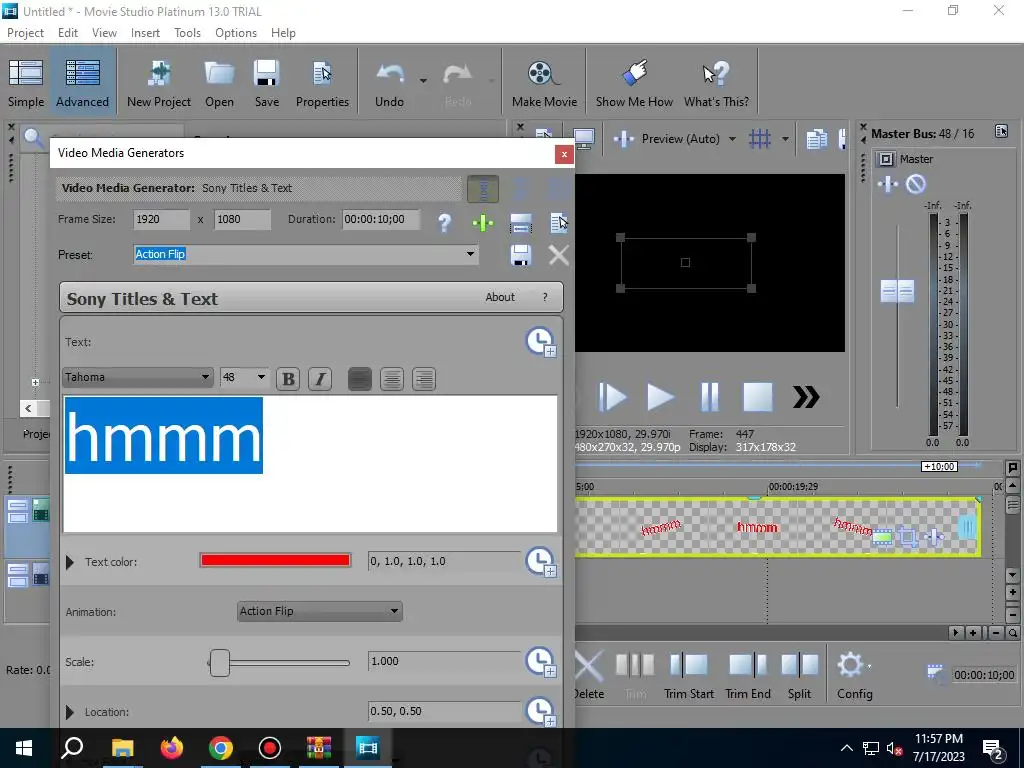Click About in Sony Titles & Text

(500, 297)
